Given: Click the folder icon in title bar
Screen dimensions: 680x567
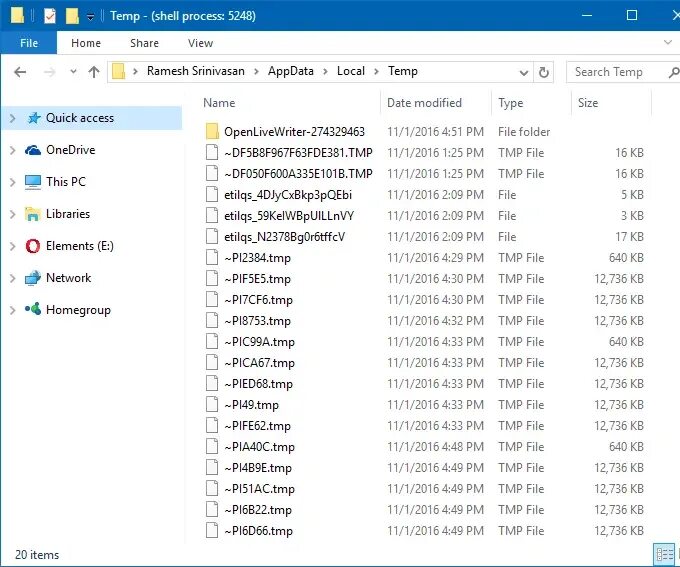Looking at the screenshot, I should (17, 15).
